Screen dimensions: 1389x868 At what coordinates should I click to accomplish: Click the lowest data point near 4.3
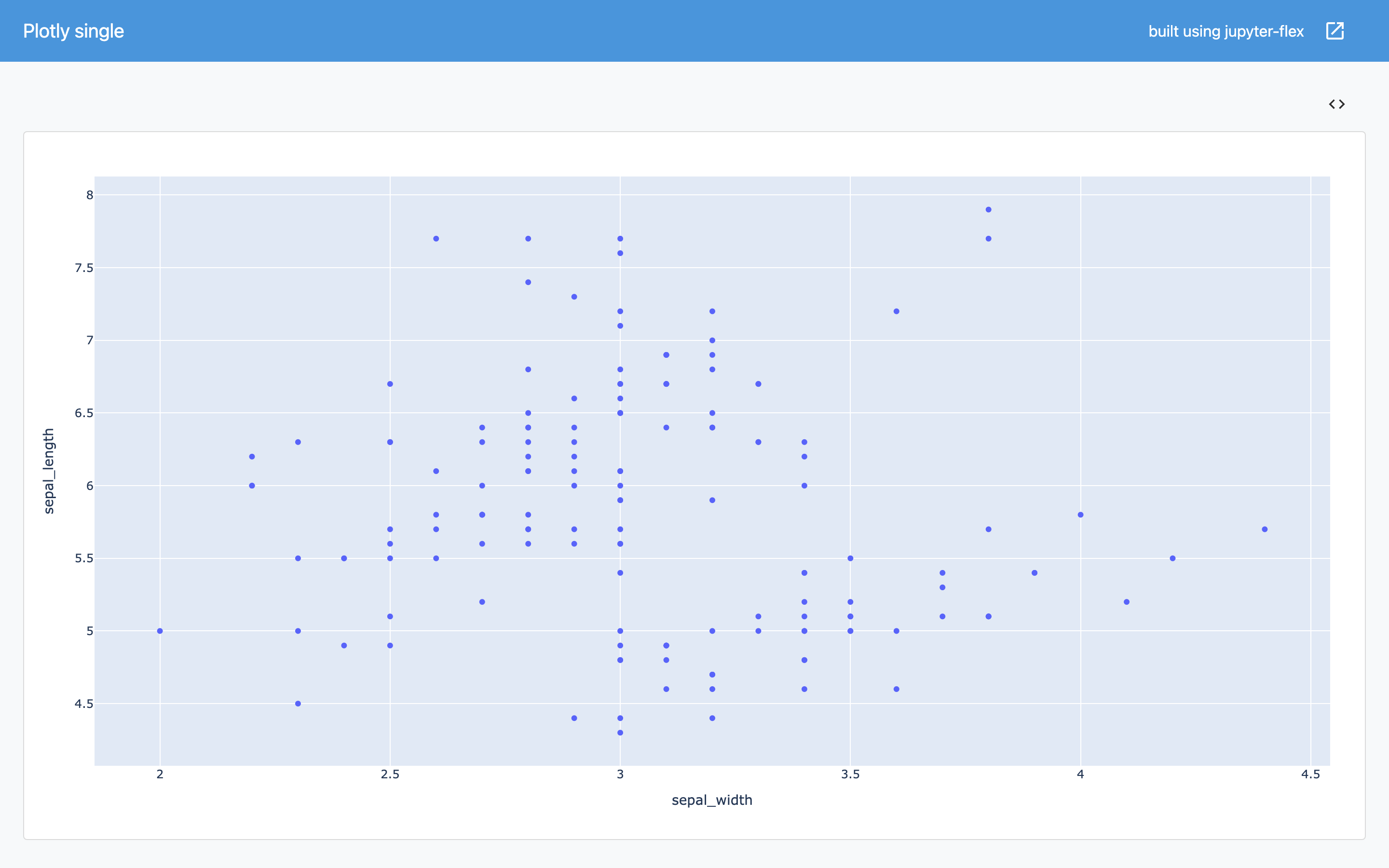620,732
